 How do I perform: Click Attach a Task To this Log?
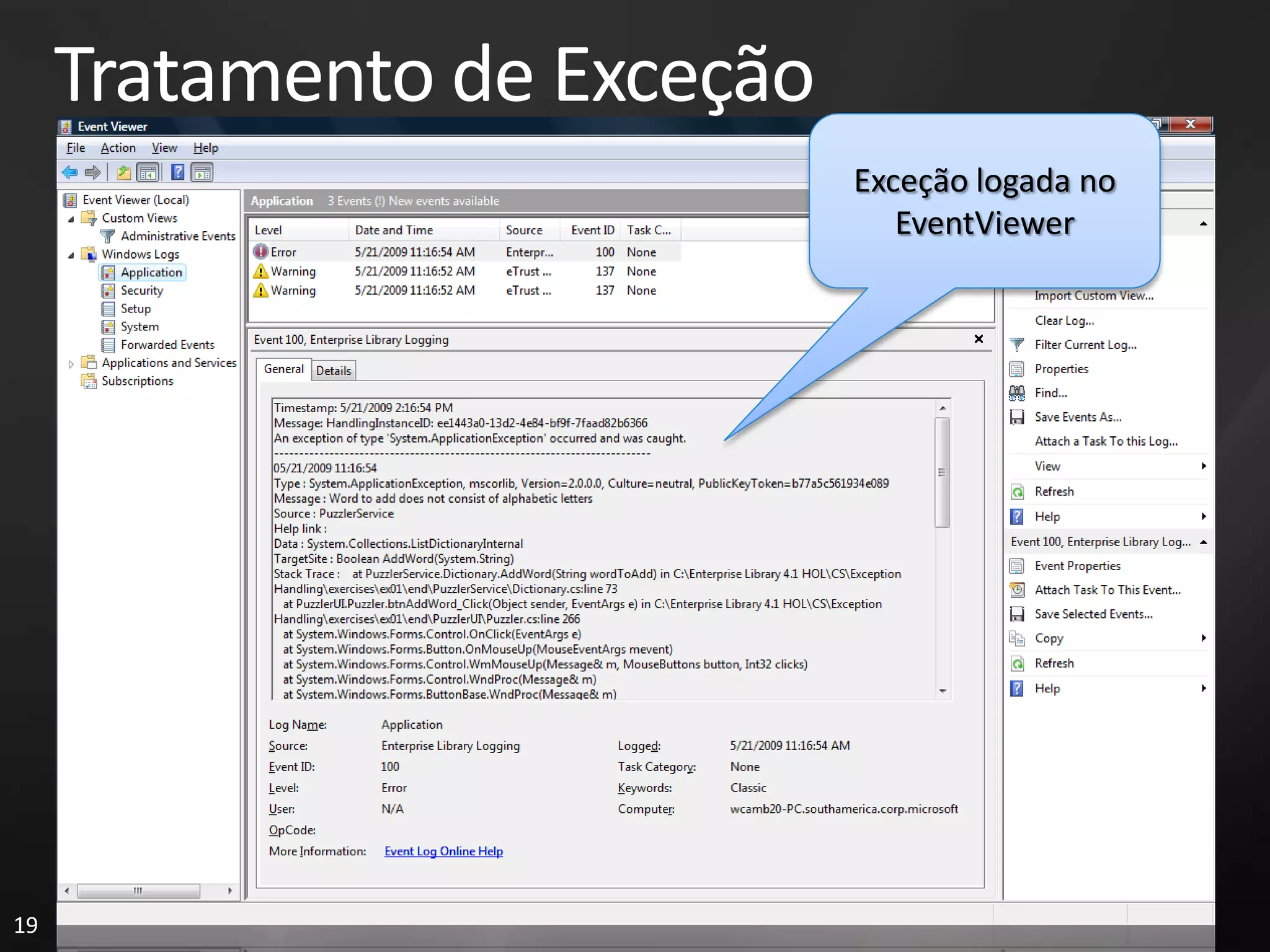click(x=1106, y=441)
